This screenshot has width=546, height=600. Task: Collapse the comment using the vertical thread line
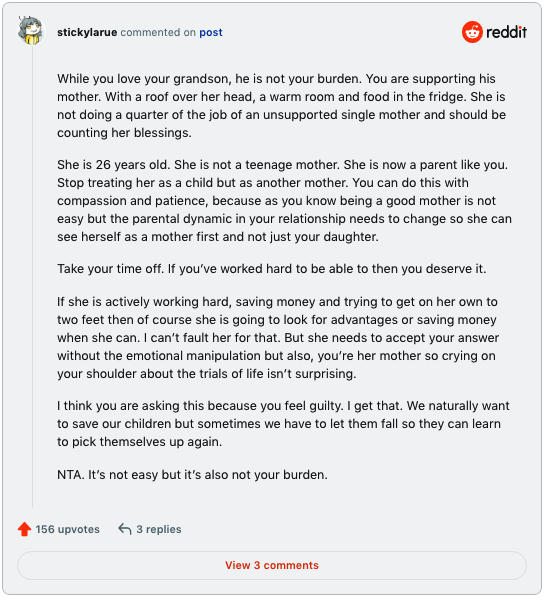(x=33, y=278)
